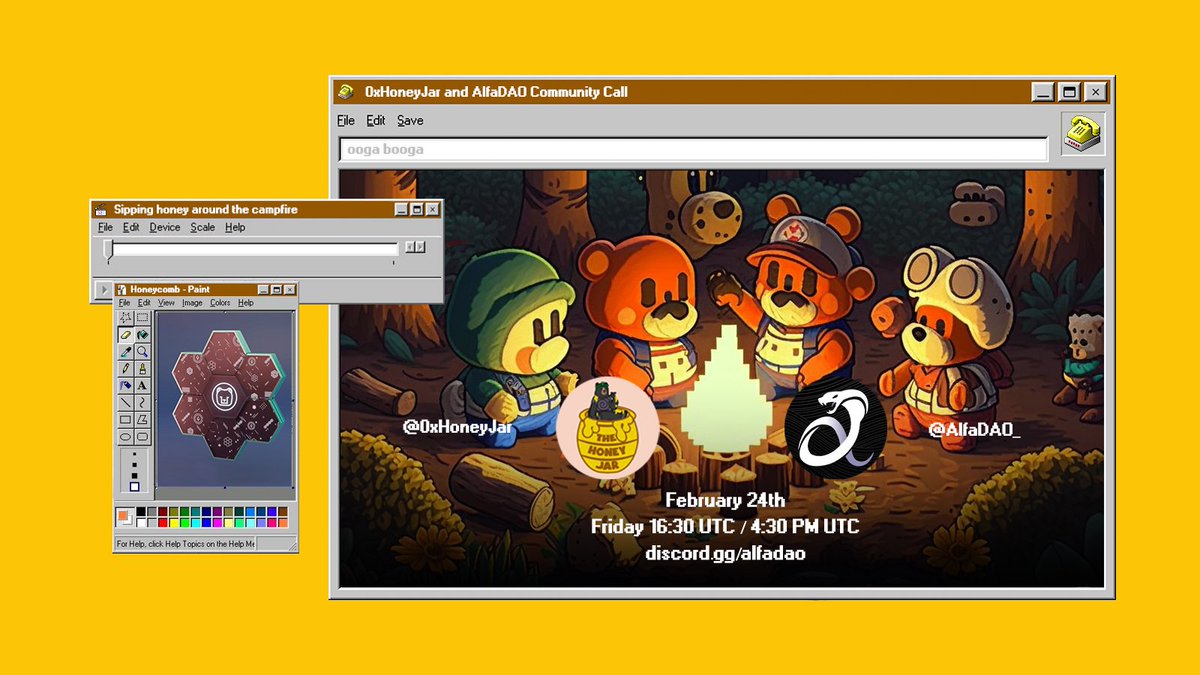Open Edit menu in Community Call window
1200x675 pixels.
(x=376, y=120)
